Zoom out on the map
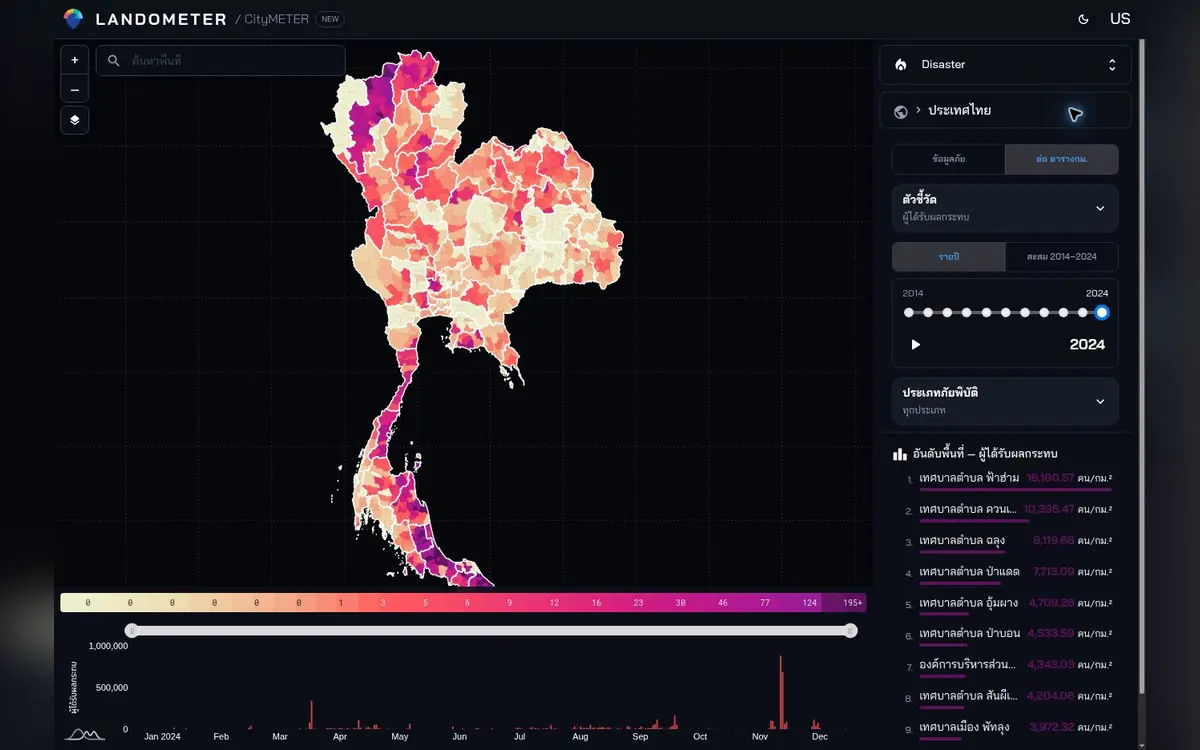This screenshot has height=750, width=1200. tap(74, 89)
